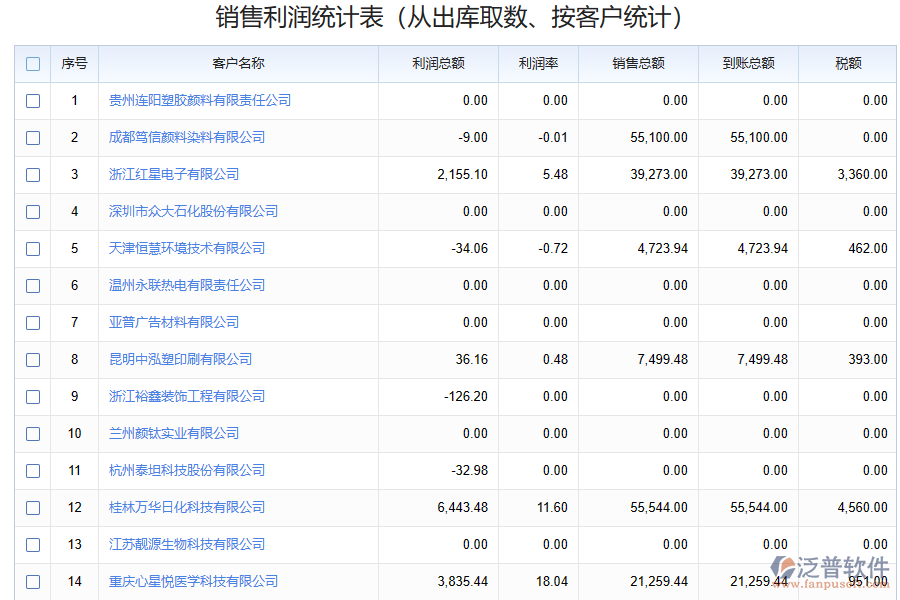Check the row for 重庆心星悦医学科技有限公司
Viewport: 900px width, 600px height.
pyautogui.click(x=32, y=581)
